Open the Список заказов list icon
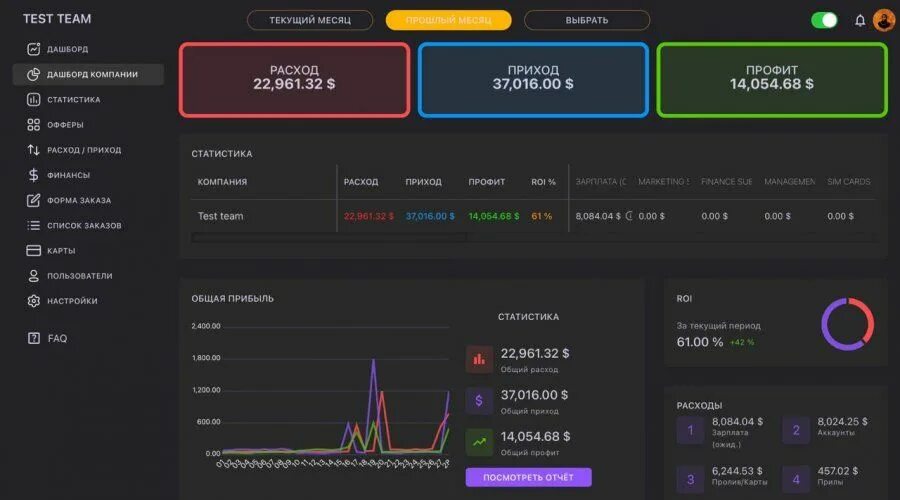 (x=33, y=225)
